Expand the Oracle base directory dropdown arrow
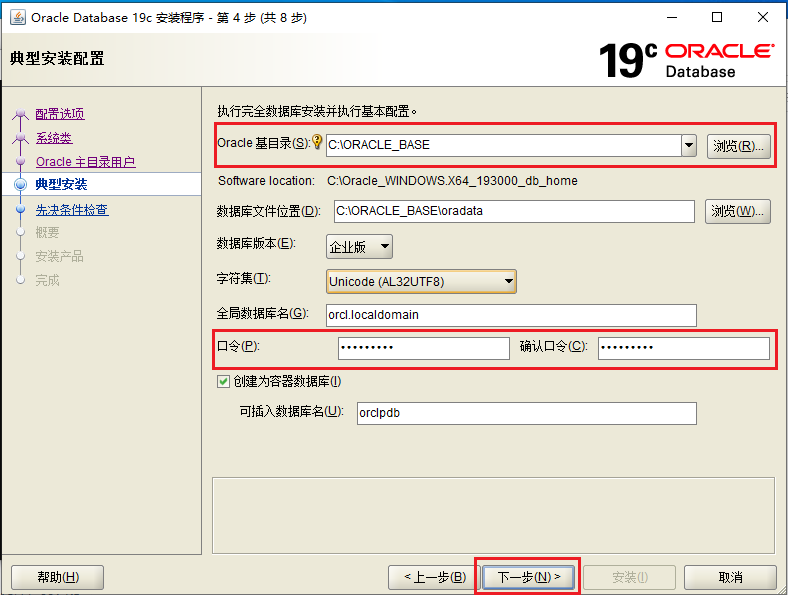Viewport: 788px width, 595px height. tap(688, 145)
